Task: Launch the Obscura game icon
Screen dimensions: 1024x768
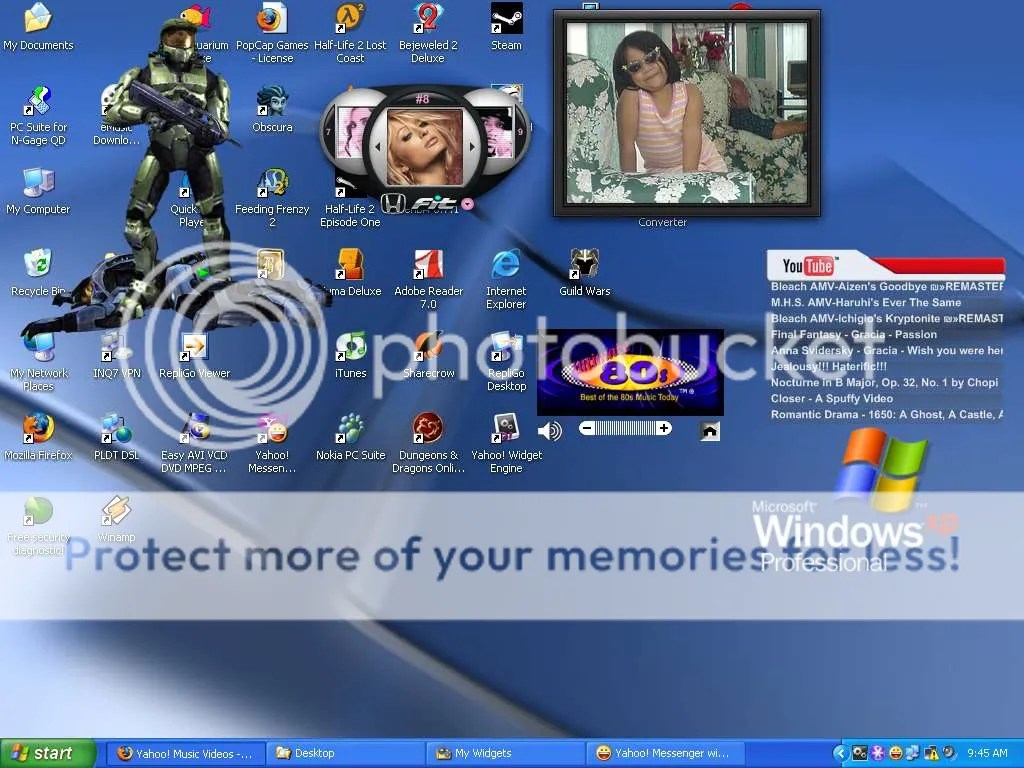Action: pos(272,108)
